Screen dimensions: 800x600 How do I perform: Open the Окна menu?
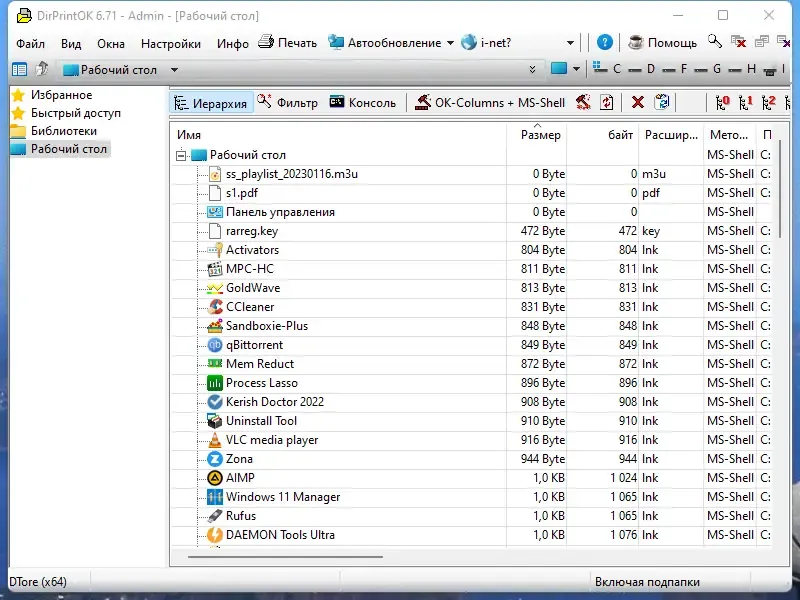pyautogui.click(x=111, y=43)
